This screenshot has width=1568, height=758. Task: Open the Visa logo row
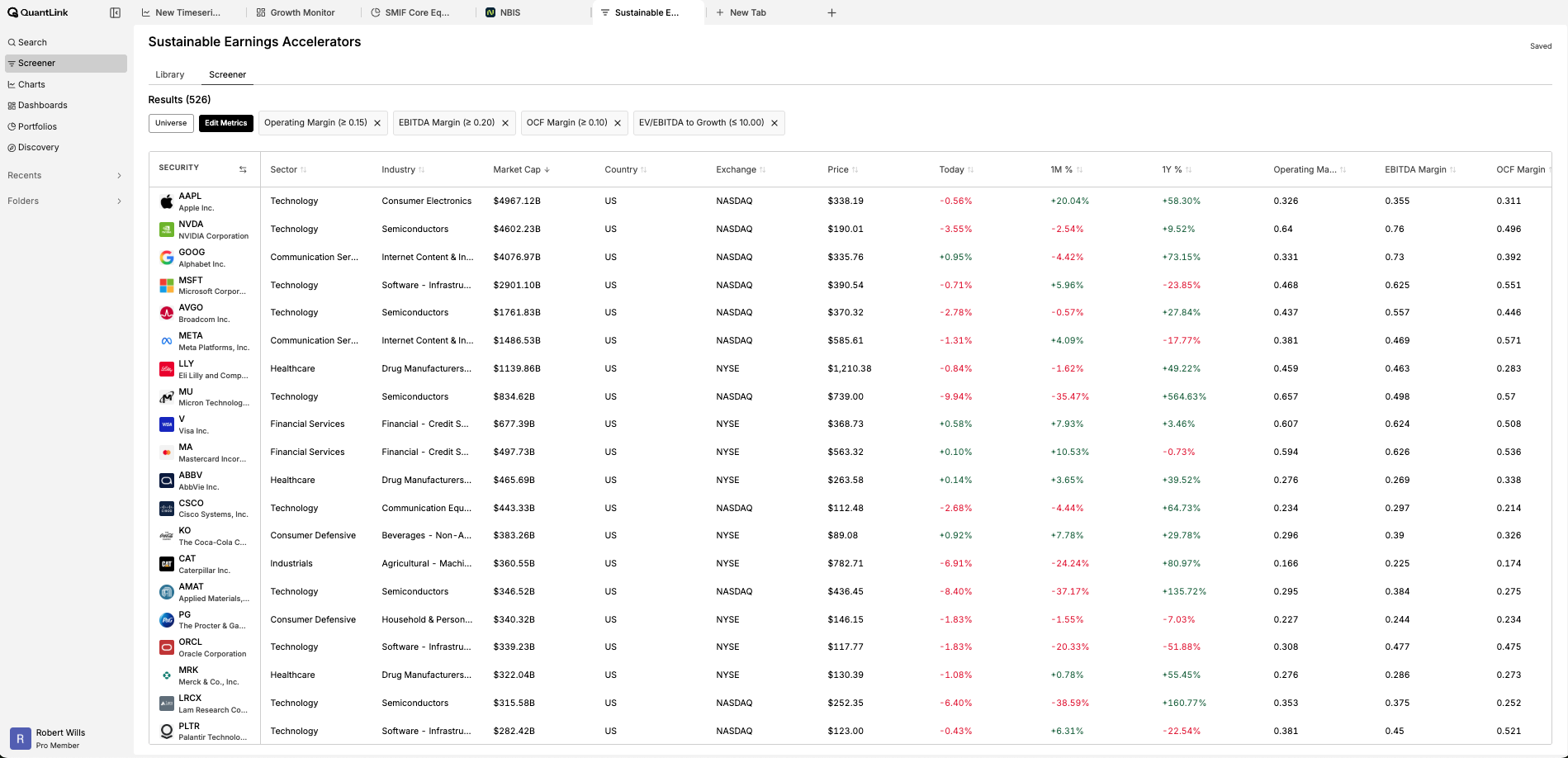[x=167, y=424]
